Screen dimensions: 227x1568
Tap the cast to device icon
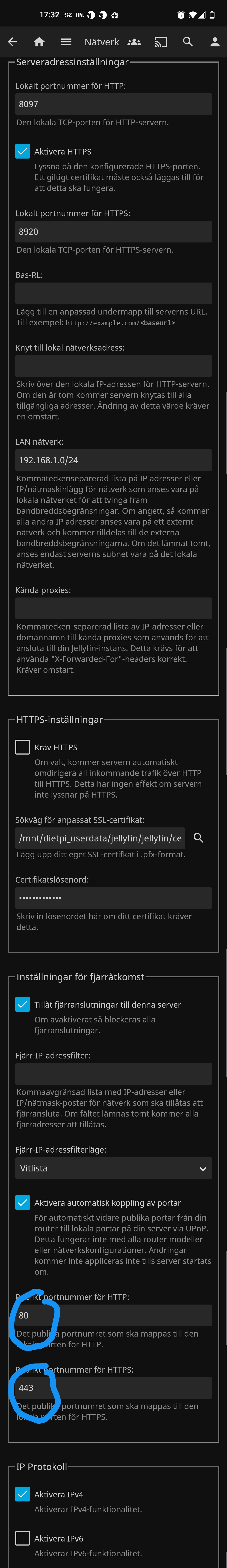click(161, 42)
